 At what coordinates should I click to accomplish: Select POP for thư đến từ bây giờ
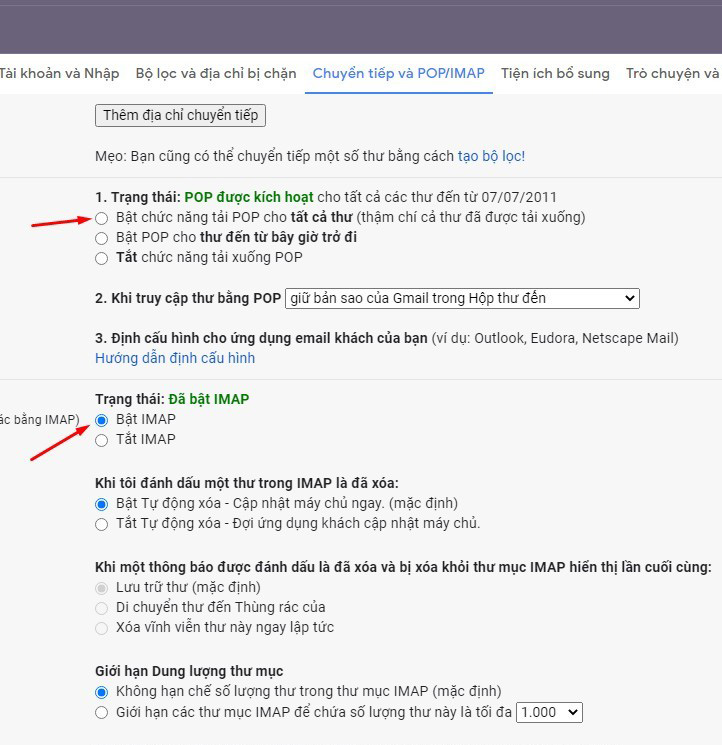102,237
